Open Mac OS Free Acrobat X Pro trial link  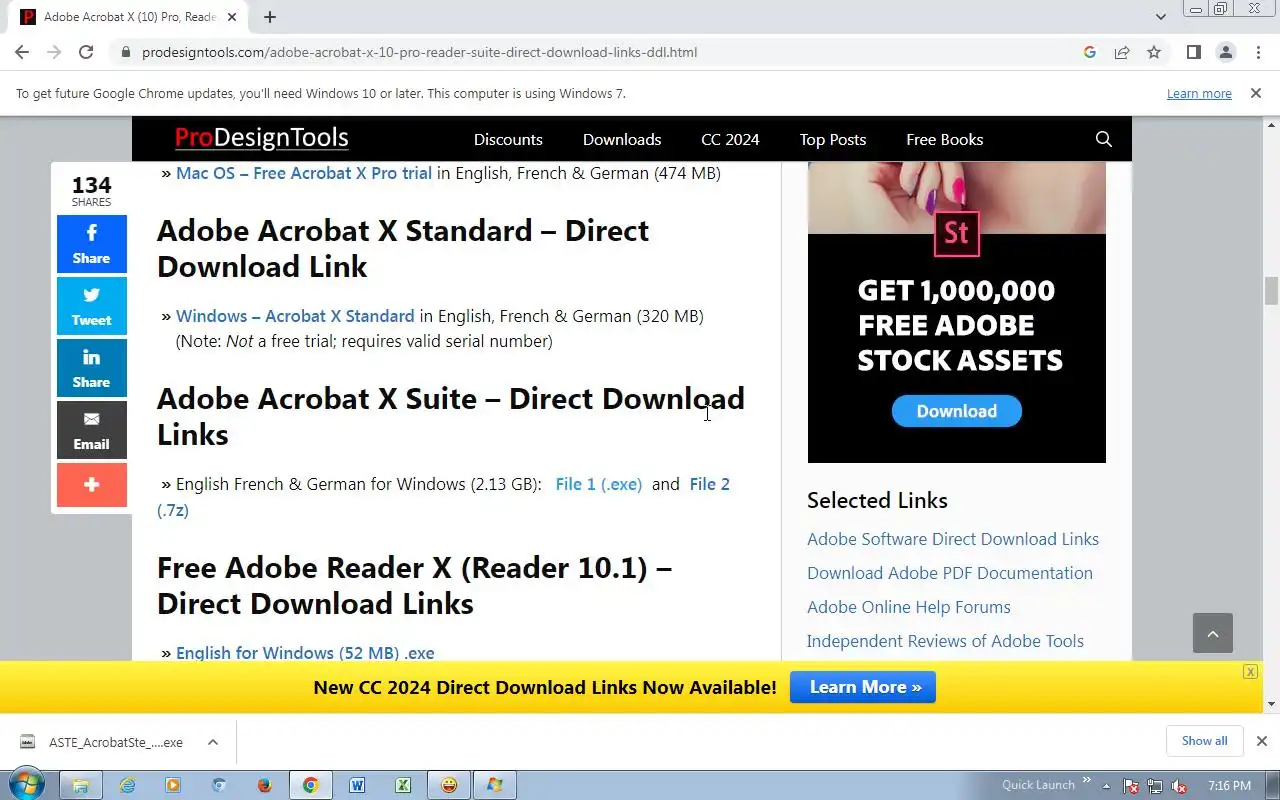point(304,173)
